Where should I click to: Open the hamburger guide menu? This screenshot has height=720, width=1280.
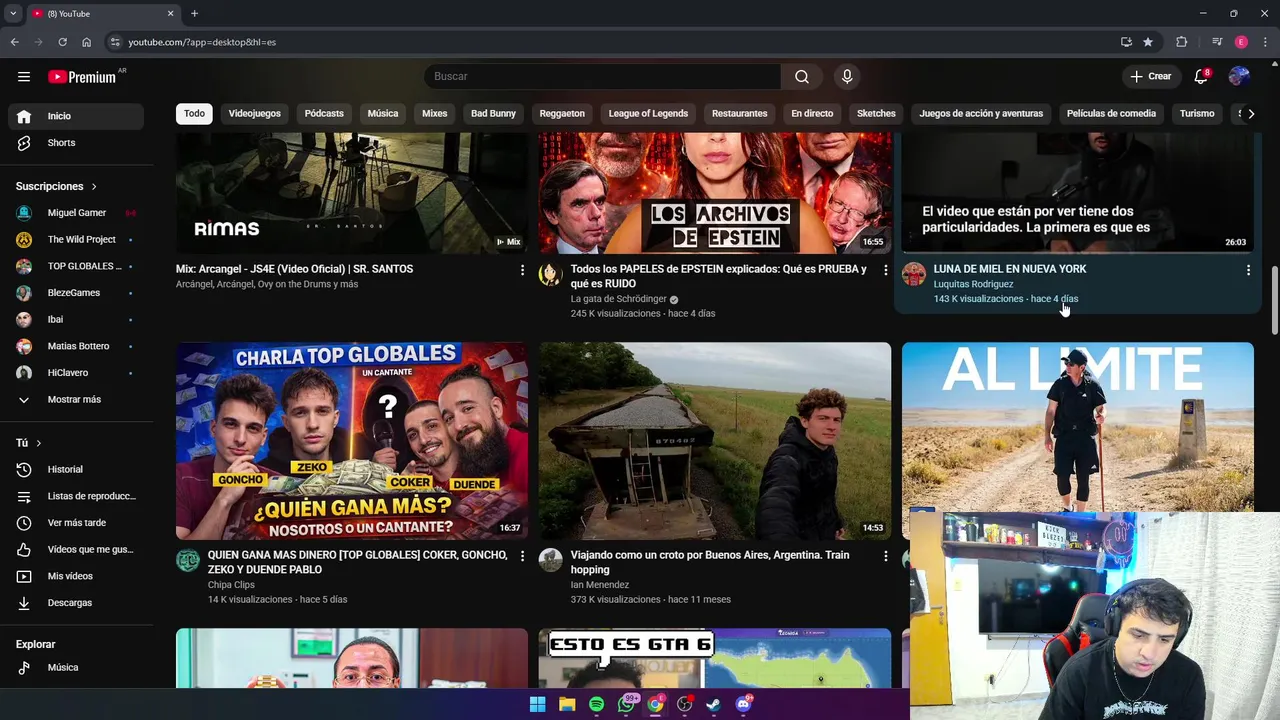point(24,76)
